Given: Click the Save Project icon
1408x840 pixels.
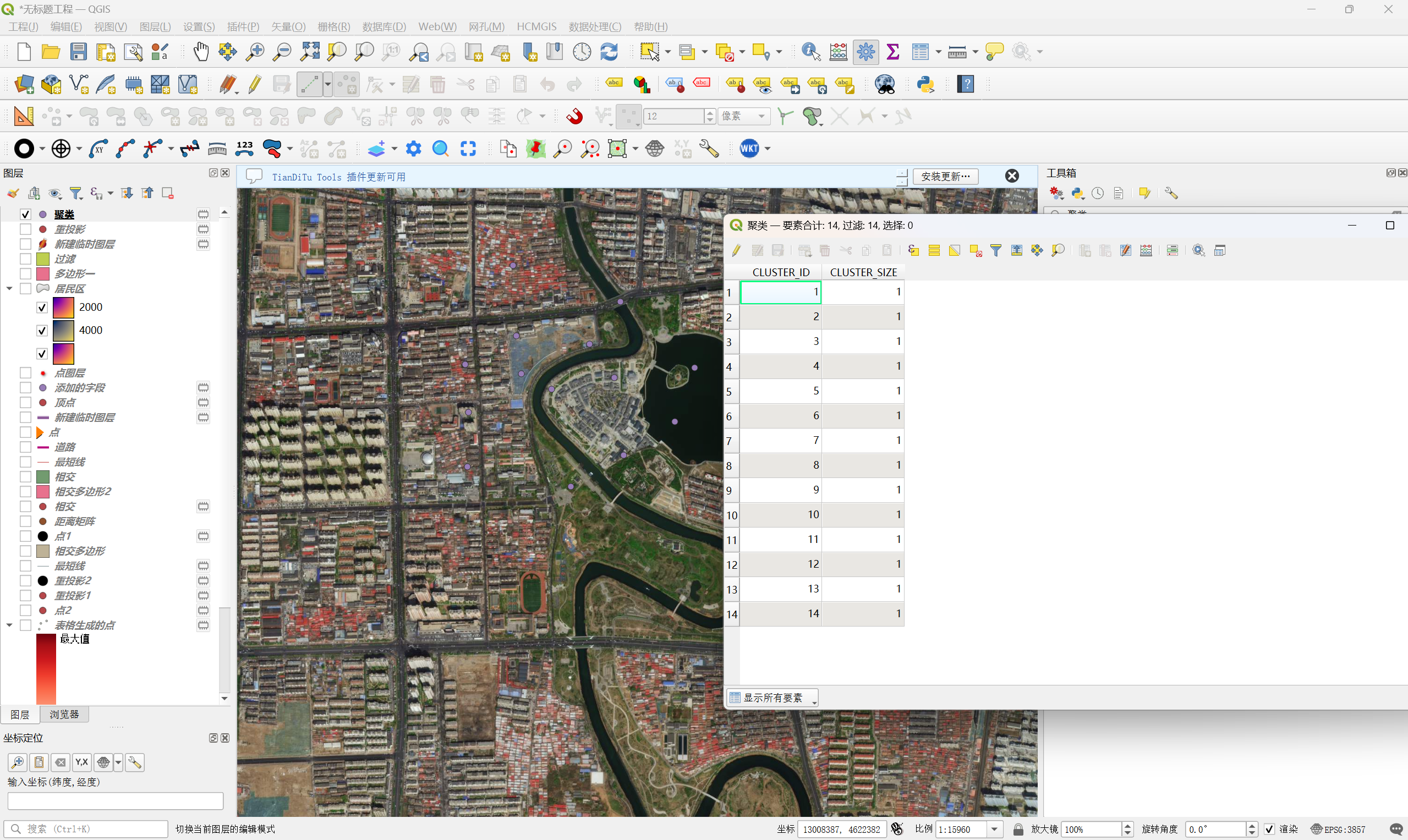Looking at the screenshot, I should click(78, 52).
